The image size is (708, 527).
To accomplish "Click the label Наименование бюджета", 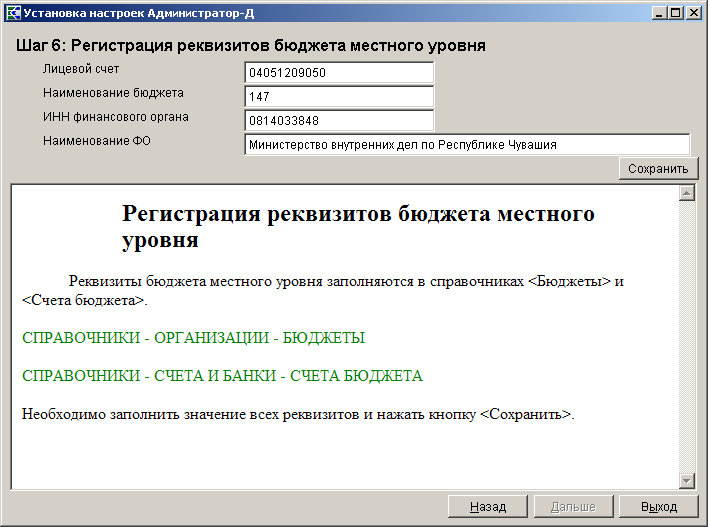I will point(113,93).
